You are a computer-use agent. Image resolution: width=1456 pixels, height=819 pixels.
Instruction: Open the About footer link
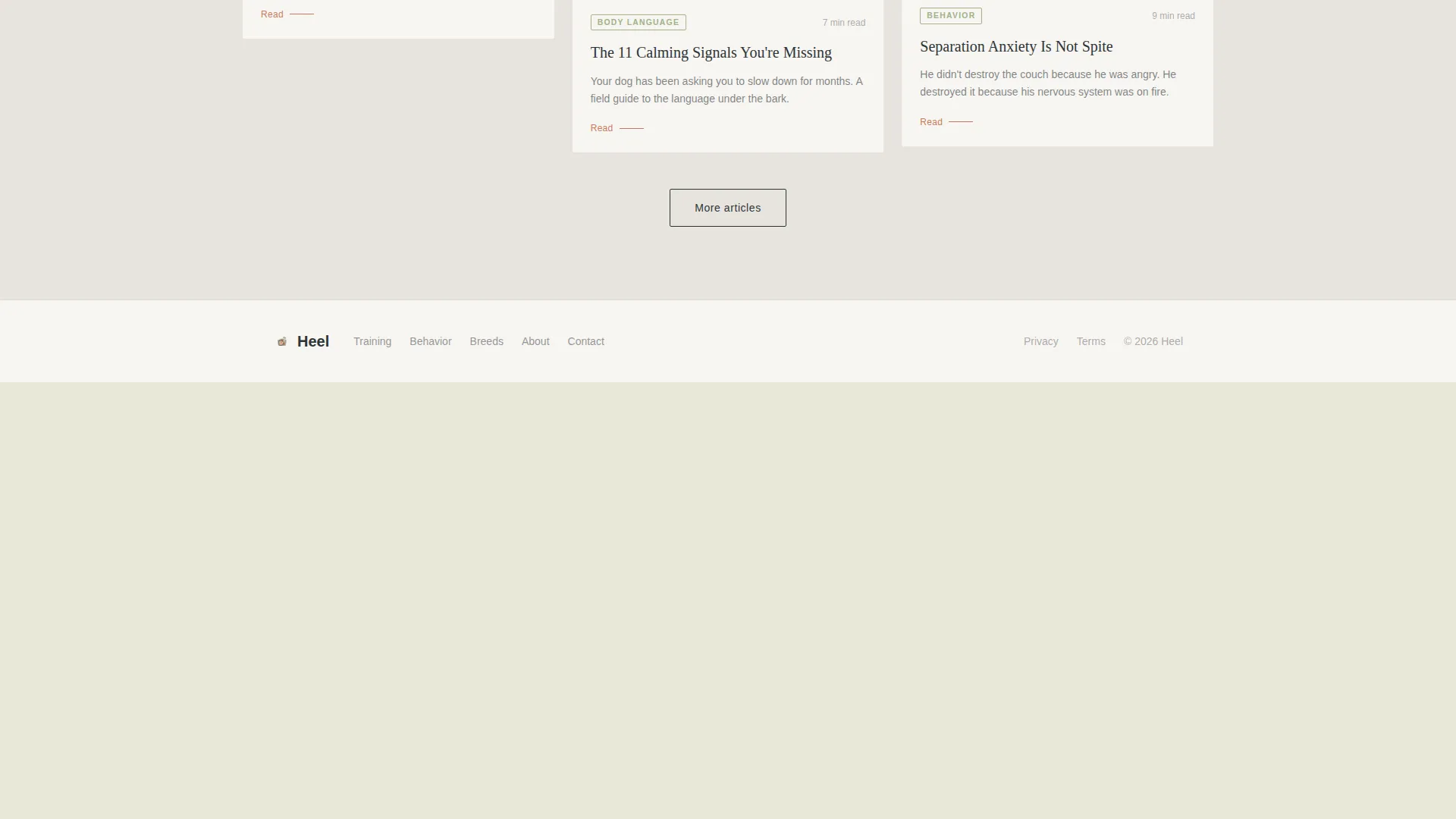[x=535, y=341]
